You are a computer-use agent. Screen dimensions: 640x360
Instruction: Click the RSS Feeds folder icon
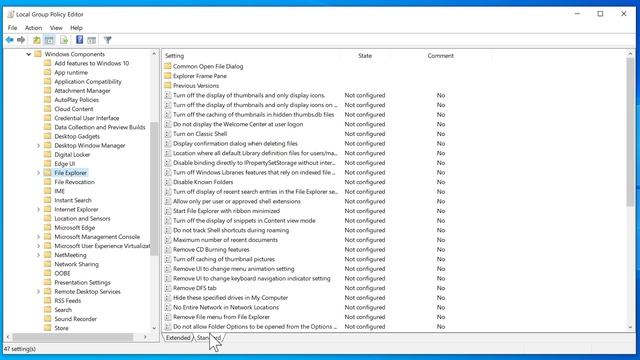(x=47, y=300)
